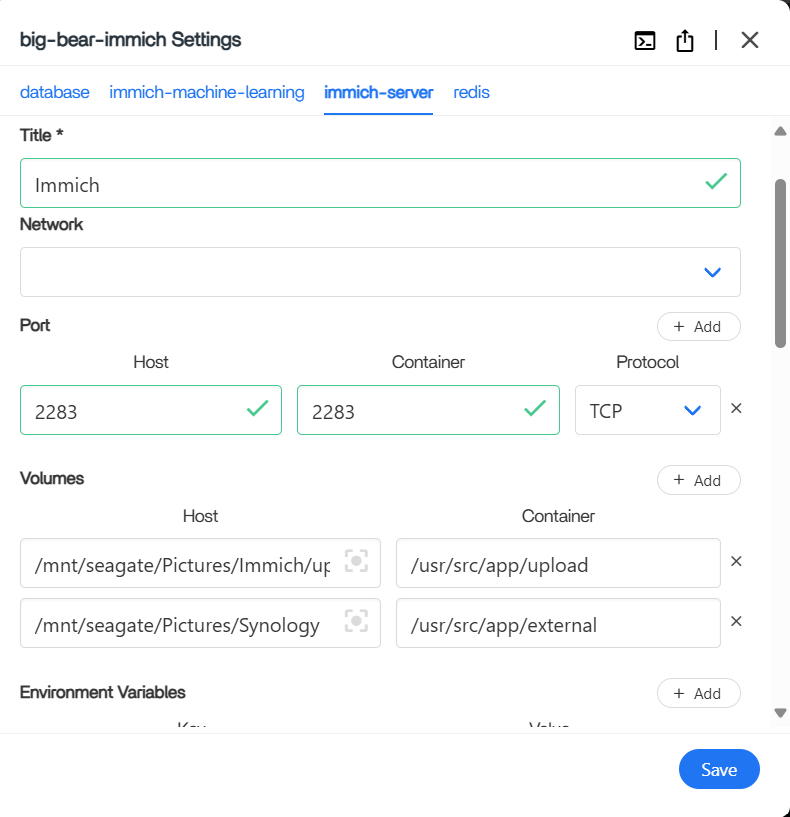Open the immich-machine-learning tab

(x=207, y=92)
